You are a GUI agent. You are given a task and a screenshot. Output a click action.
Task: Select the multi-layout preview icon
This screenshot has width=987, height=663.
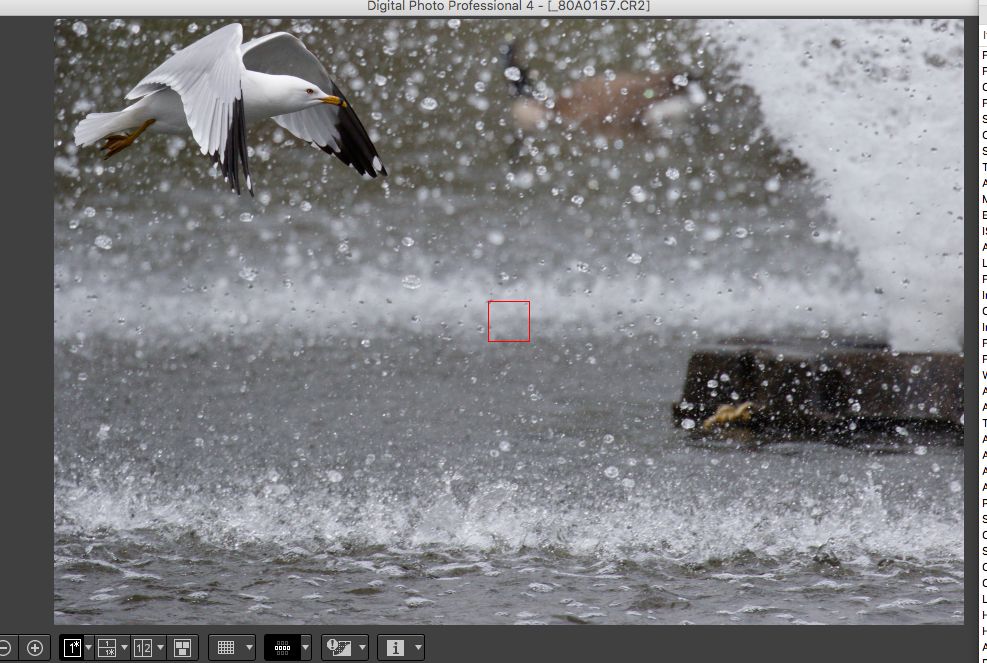coord(181,647)
